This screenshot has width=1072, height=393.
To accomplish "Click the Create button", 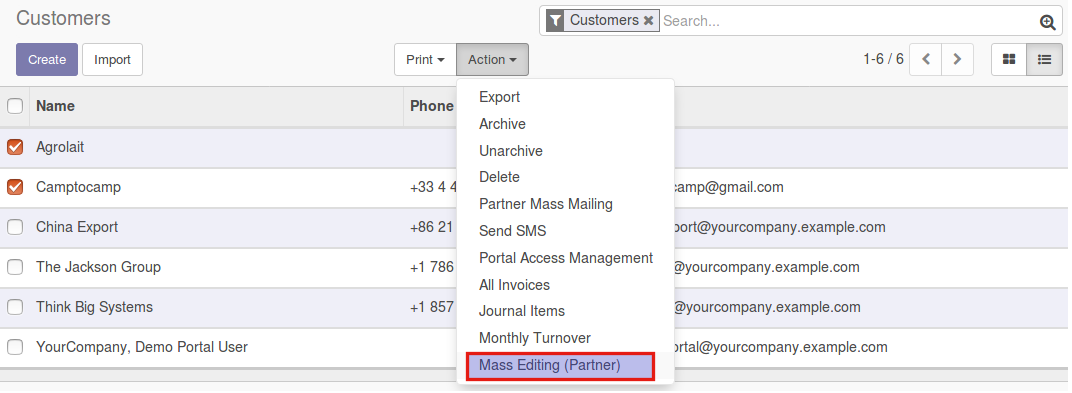I will tap(47, 59).
